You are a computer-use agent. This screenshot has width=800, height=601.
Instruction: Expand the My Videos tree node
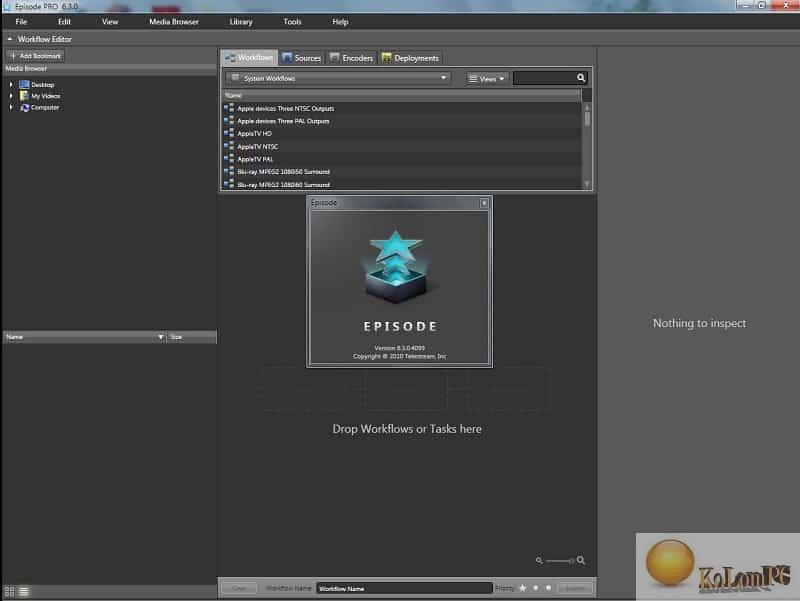point(11,95)
